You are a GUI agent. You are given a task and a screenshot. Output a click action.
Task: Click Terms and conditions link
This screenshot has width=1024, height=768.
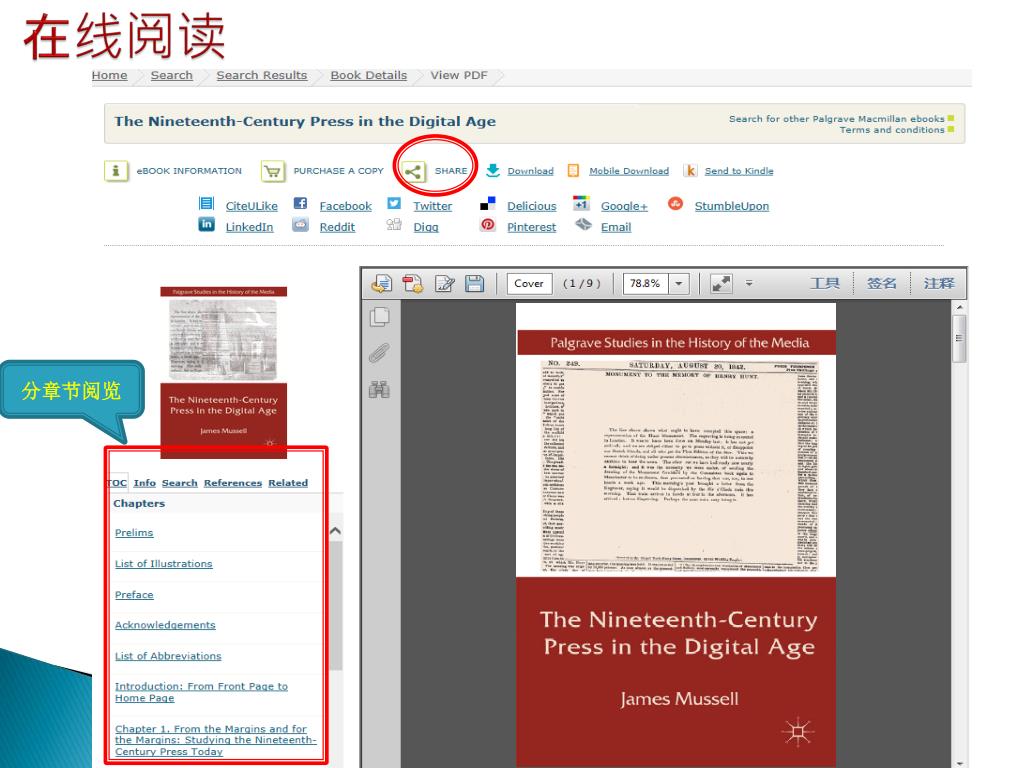[892, 130]
